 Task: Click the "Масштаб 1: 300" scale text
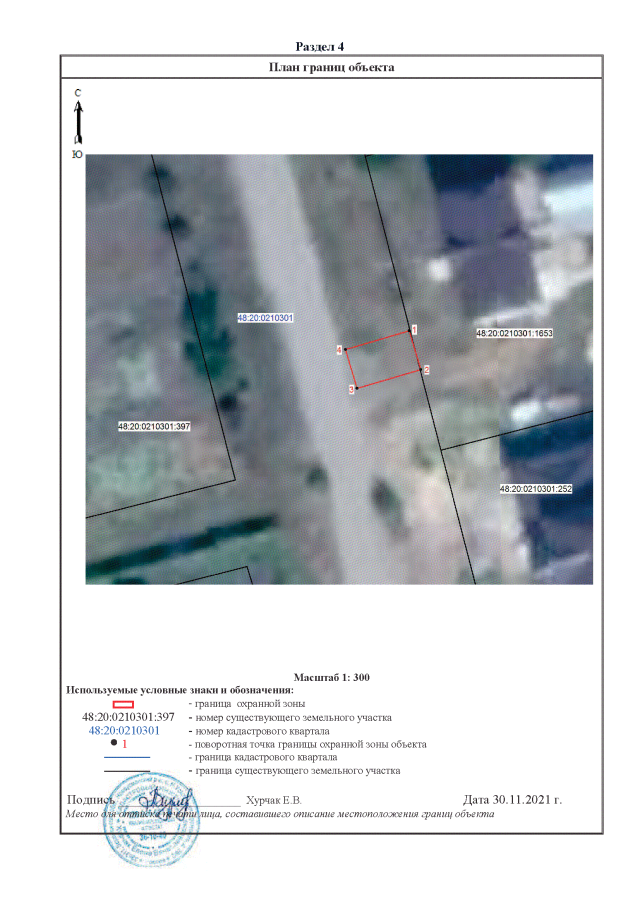pyautogui.click(x=332, y=678)
